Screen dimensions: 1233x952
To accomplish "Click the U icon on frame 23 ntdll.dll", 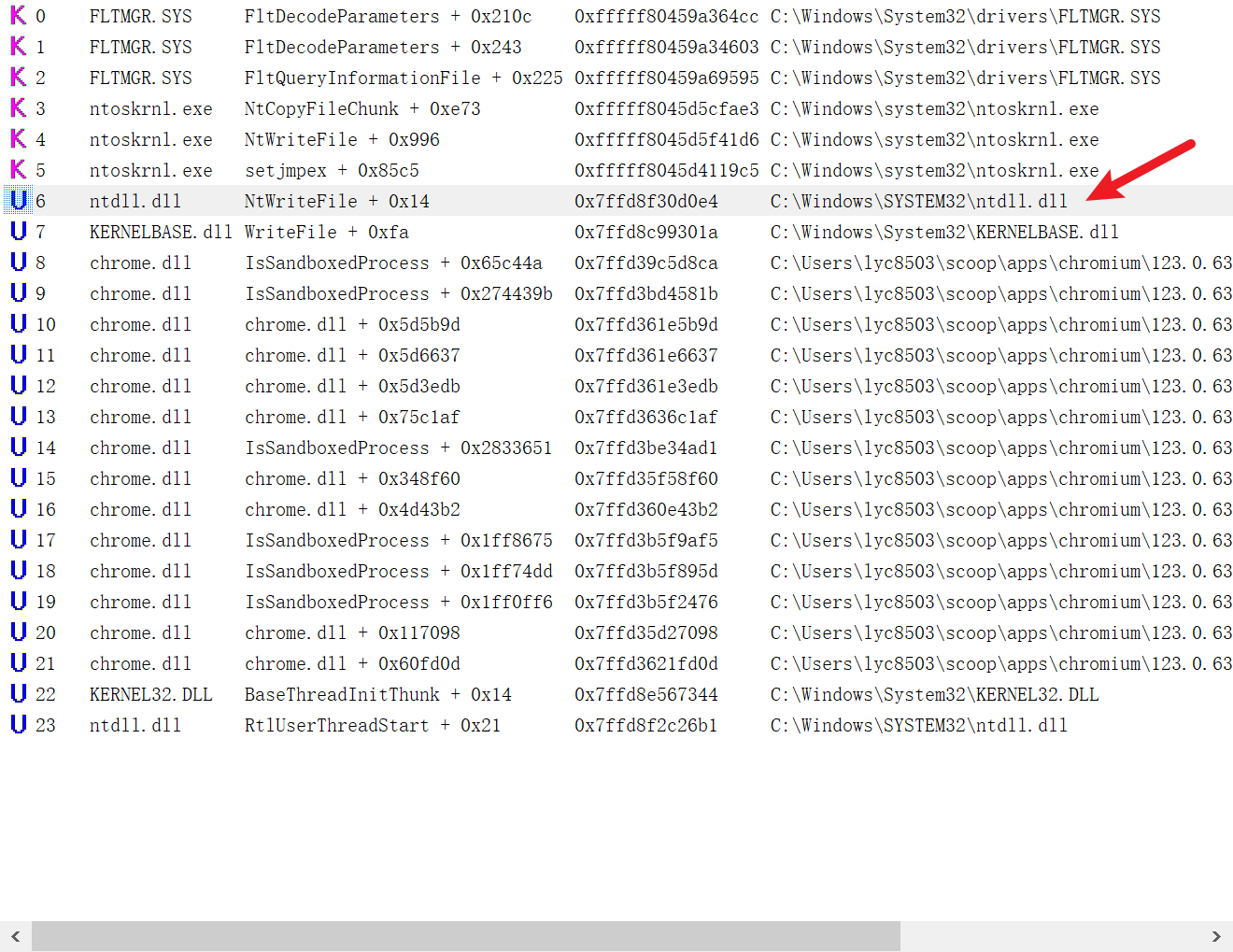I will click(x=19, y=724).
